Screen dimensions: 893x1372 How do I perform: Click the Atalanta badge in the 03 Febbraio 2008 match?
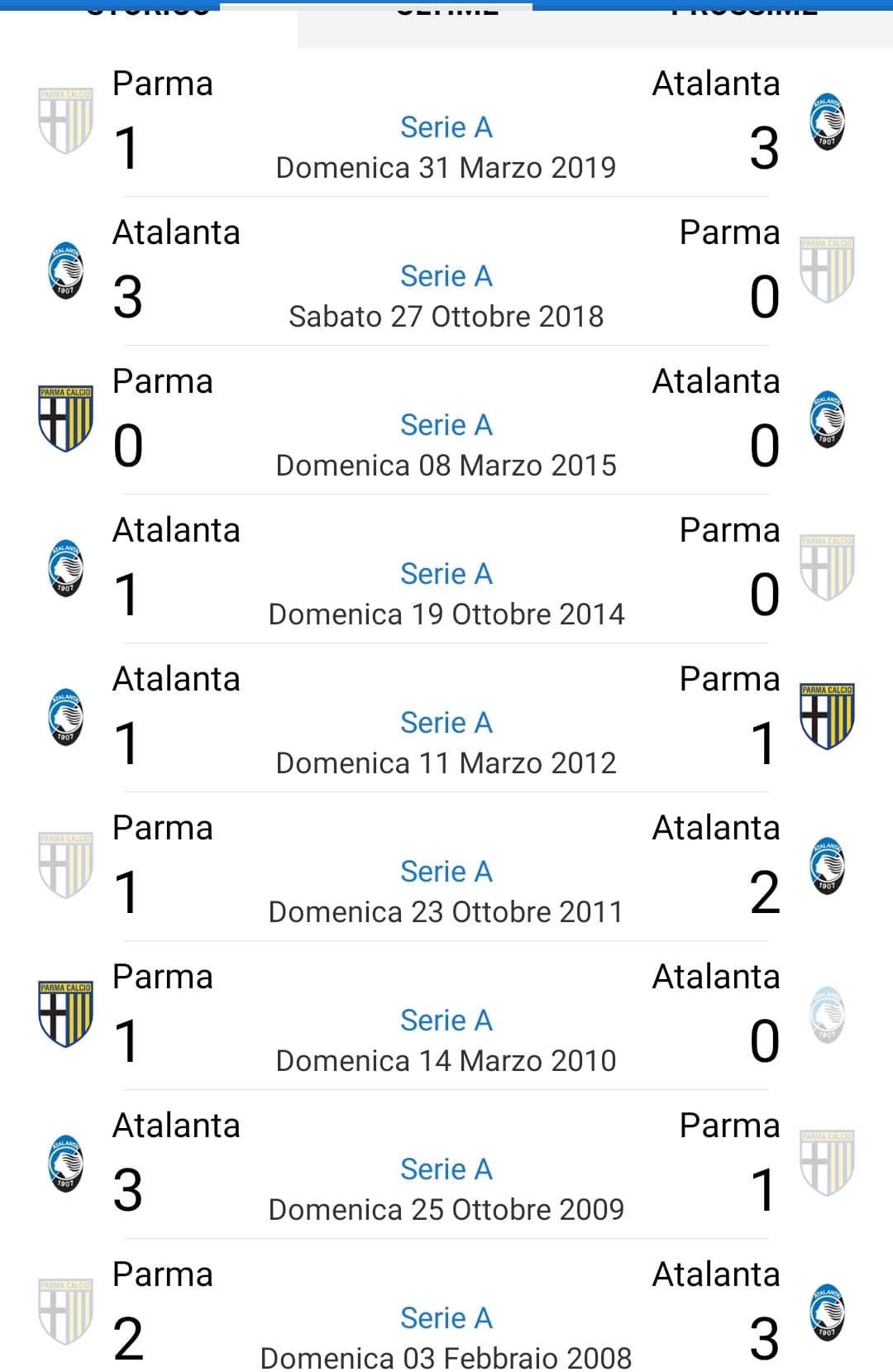coord(827,1312)
